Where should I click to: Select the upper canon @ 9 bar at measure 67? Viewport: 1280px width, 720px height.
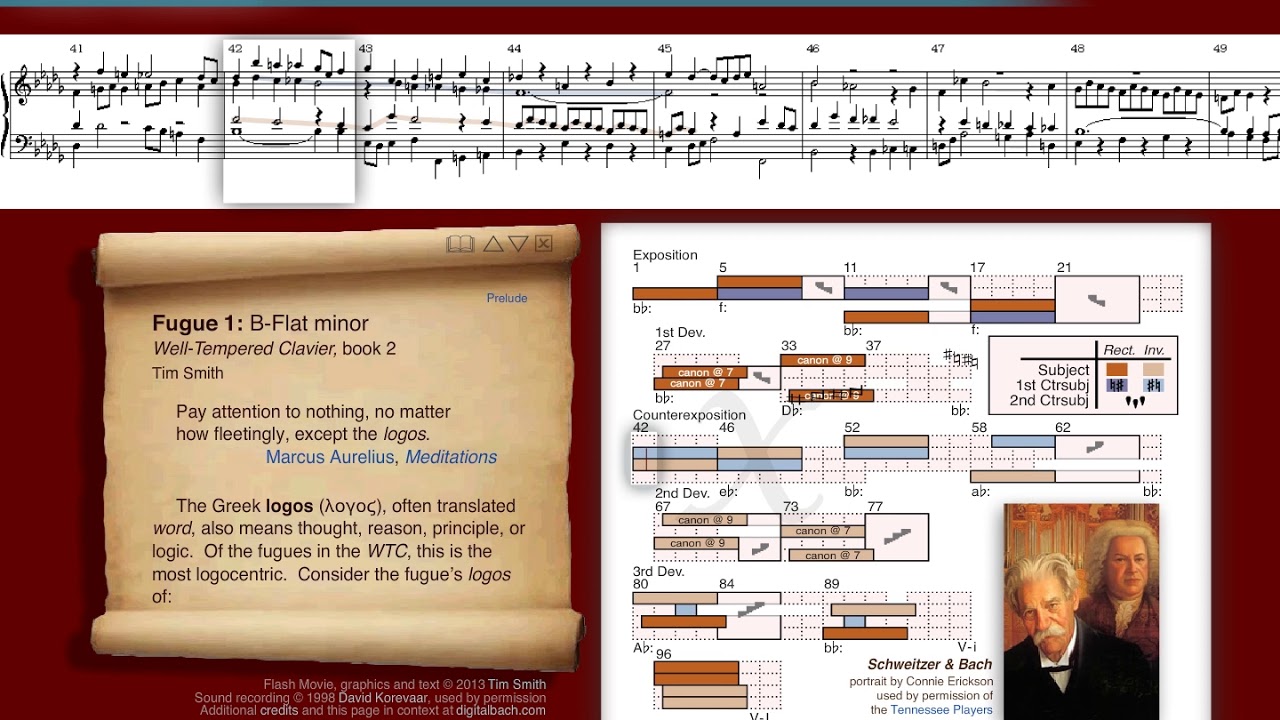[x=704, y=520]
